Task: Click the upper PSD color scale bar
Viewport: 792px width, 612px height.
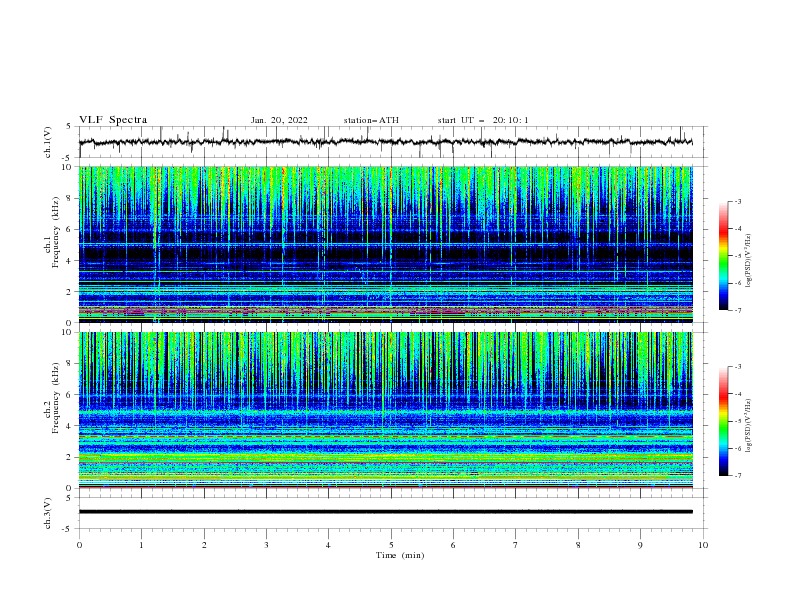Action: tap(723, 256)
